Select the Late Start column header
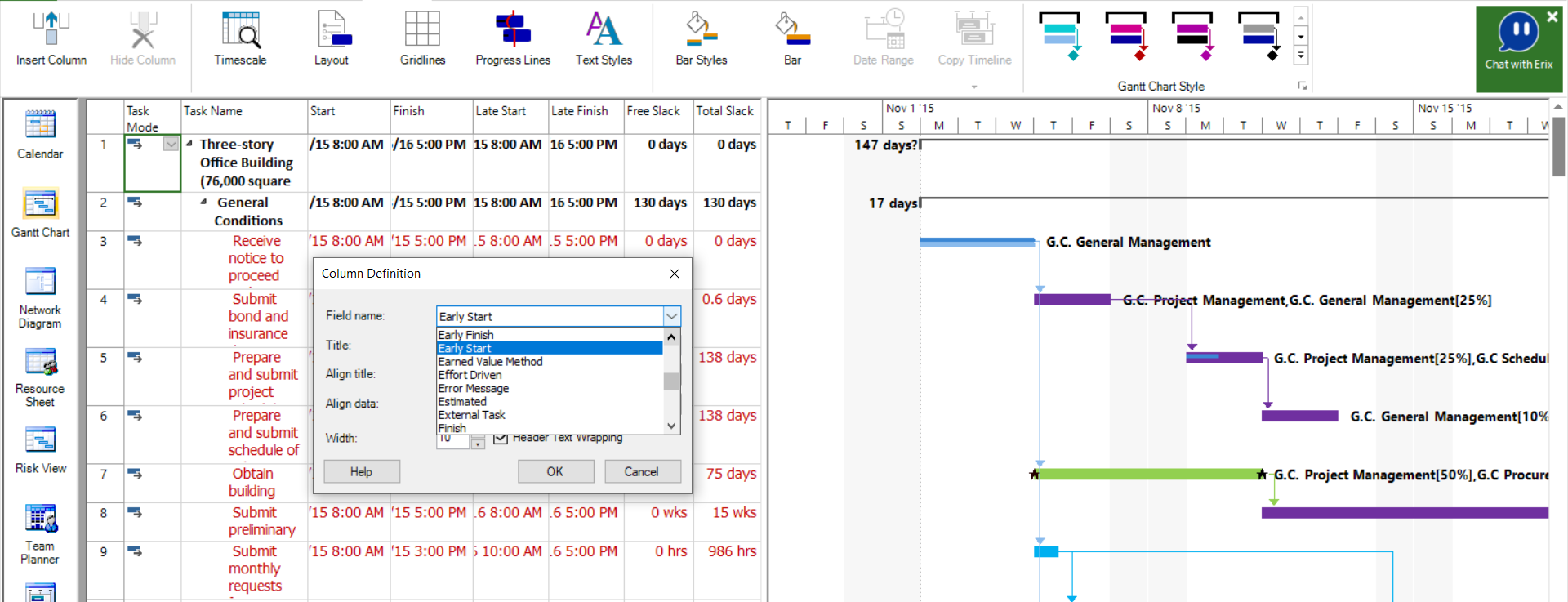This screenshot has height=602, width=1568. [510, 118]
